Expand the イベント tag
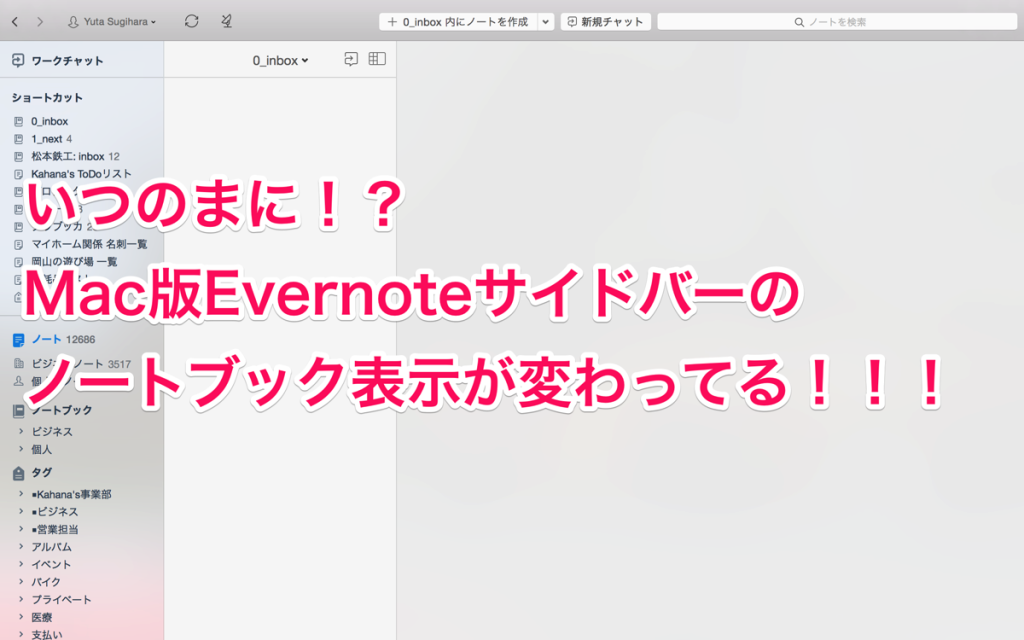This screenshot has width=1024, height=640. tap(21, 564)
